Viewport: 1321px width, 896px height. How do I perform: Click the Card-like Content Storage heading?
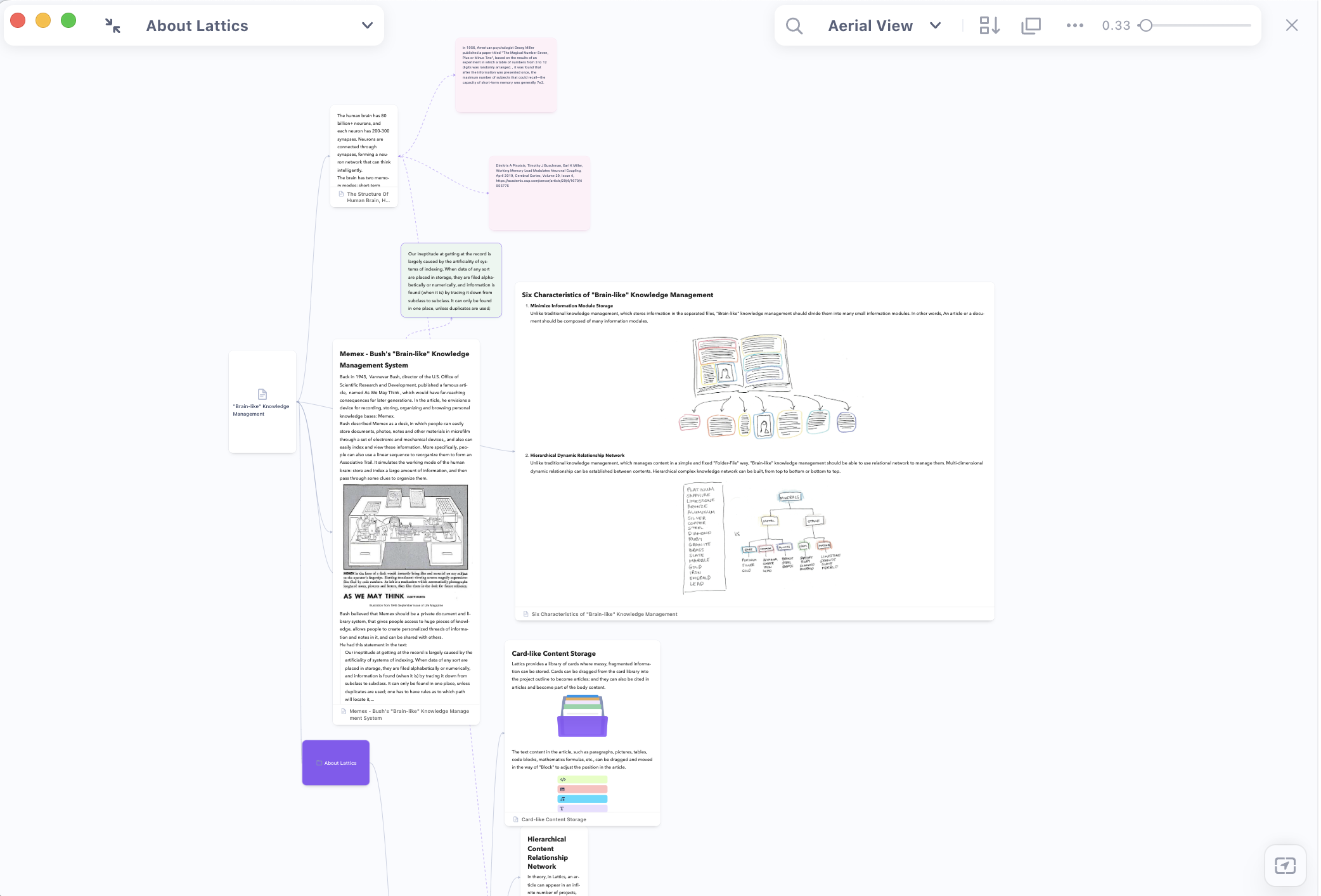[x=553, y=653]
